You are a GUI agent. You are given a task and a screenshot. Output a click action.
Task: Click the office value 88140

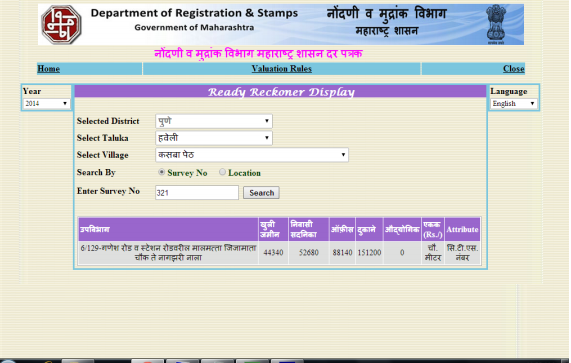[x=342, y=253]
